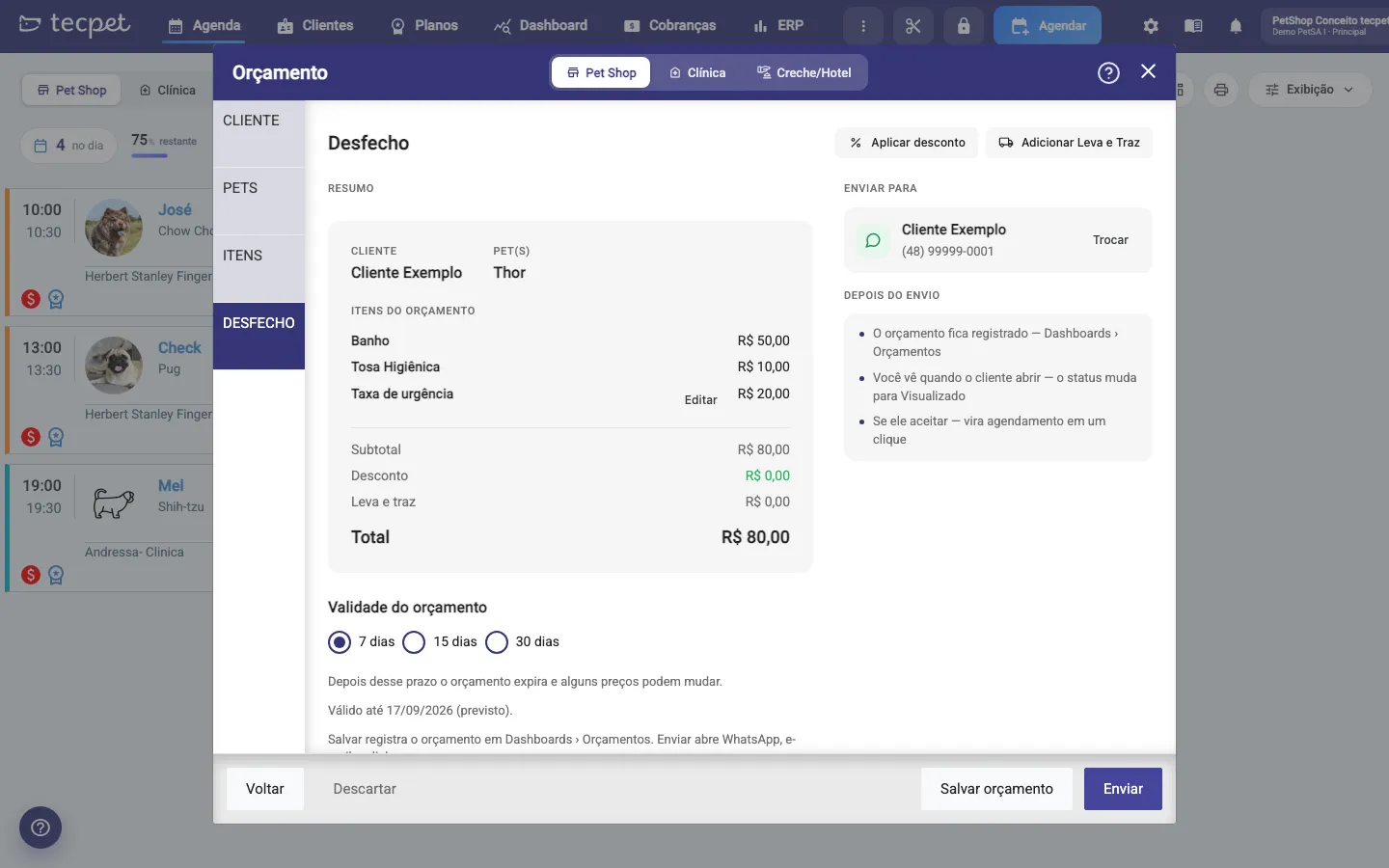Viewport: 1389px width, 868px height.
Task: Click Editar next to Taxa de urgência
Action: point(700,399)
